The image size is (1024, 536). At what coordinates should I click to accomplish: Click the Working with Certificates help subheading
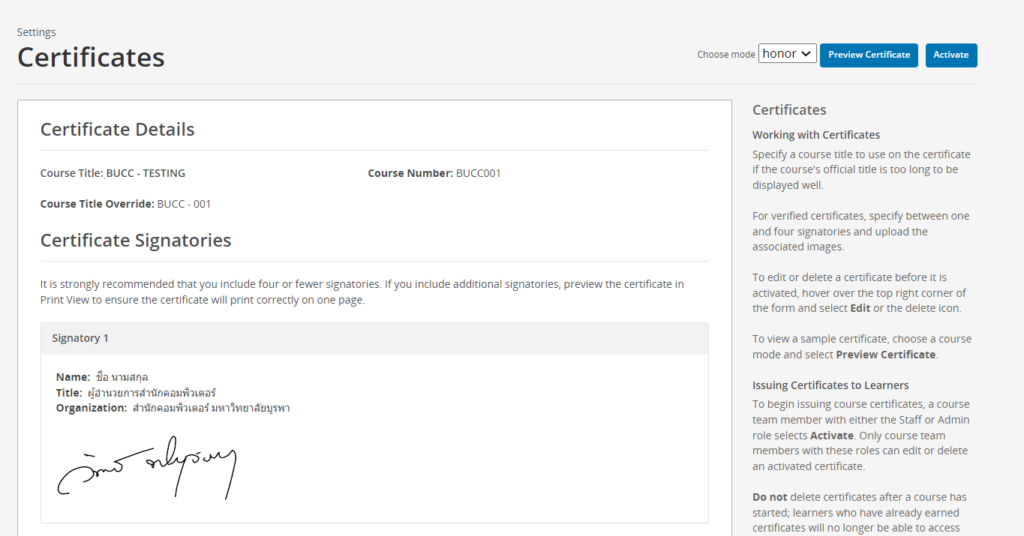click(x=815, y=135)
